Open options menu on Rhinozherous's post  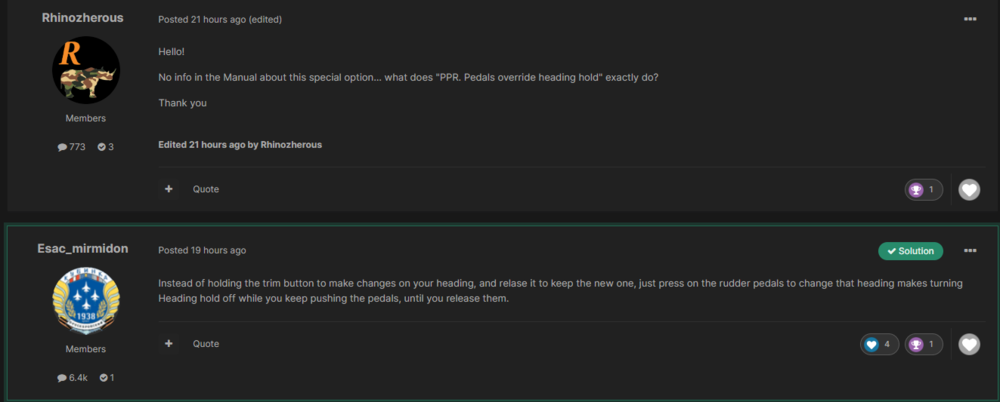coord(969,19)
